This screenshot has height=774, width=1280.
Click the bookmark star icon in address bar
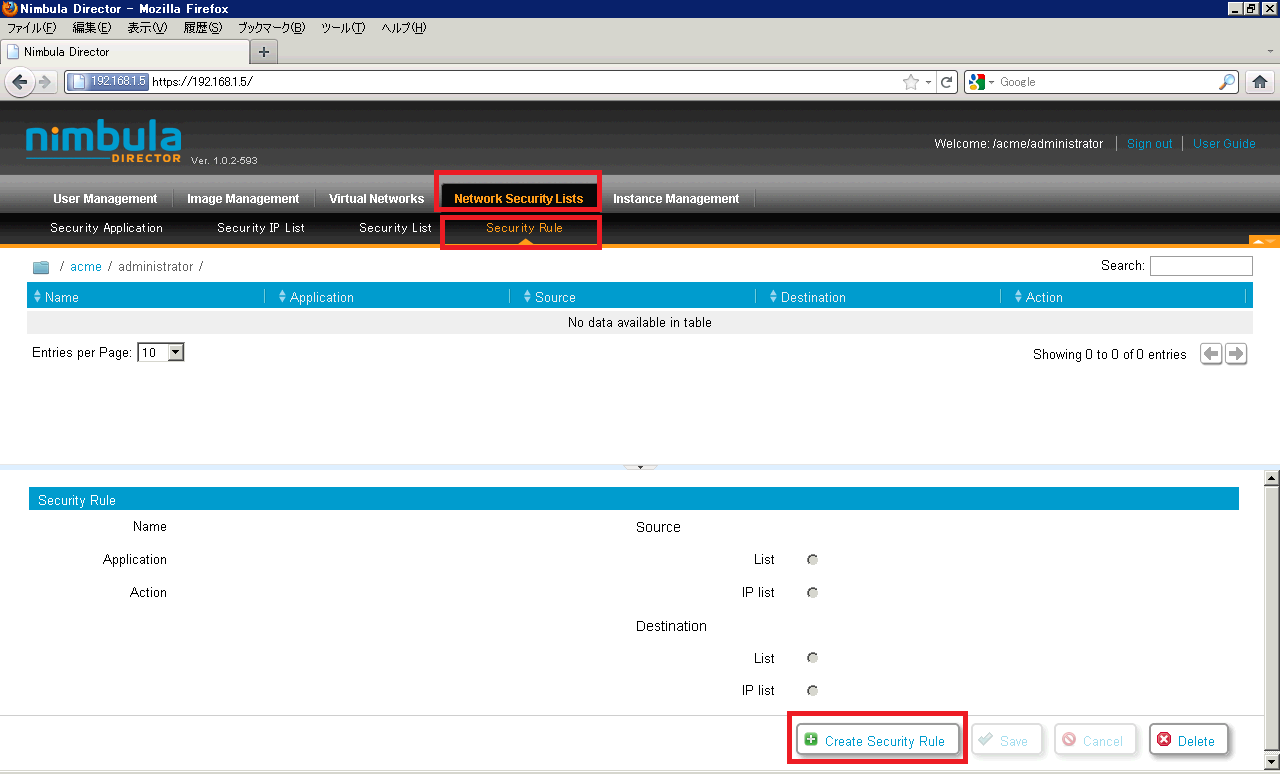click(910, 82)
